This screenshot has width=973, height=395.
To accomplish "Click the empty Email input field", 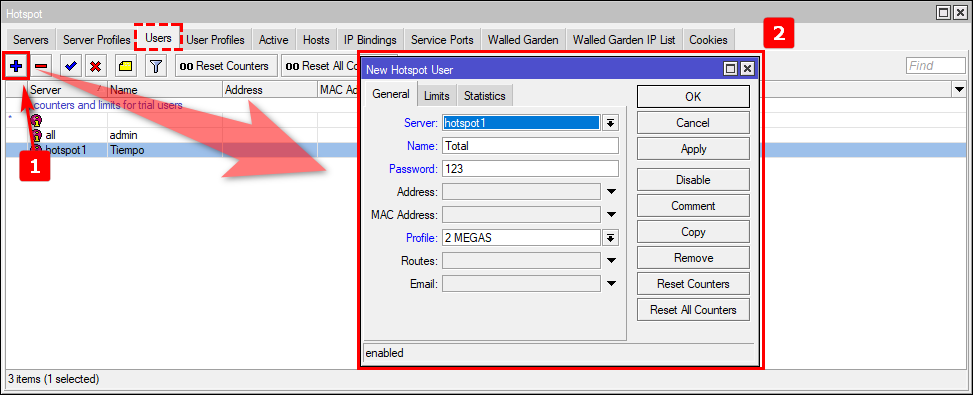I will [x=521, y=283].
